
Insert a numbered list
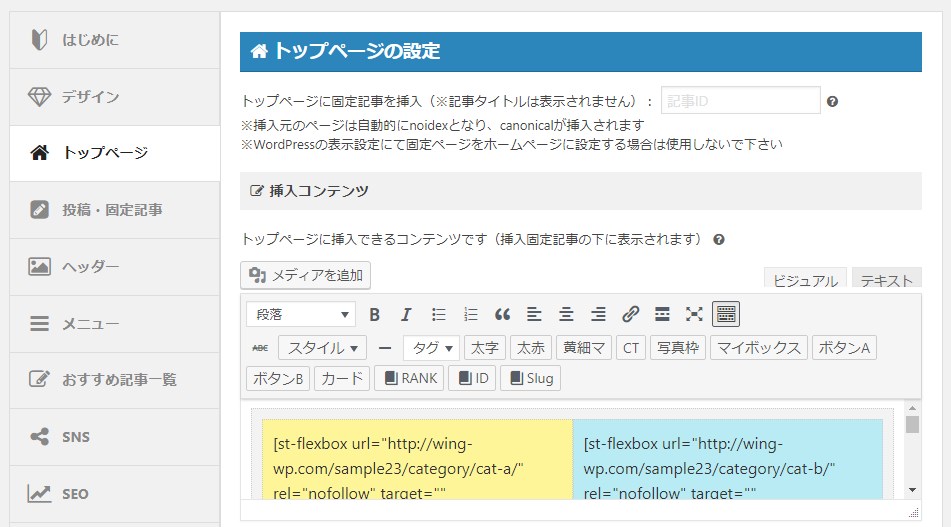pos(470,314)
